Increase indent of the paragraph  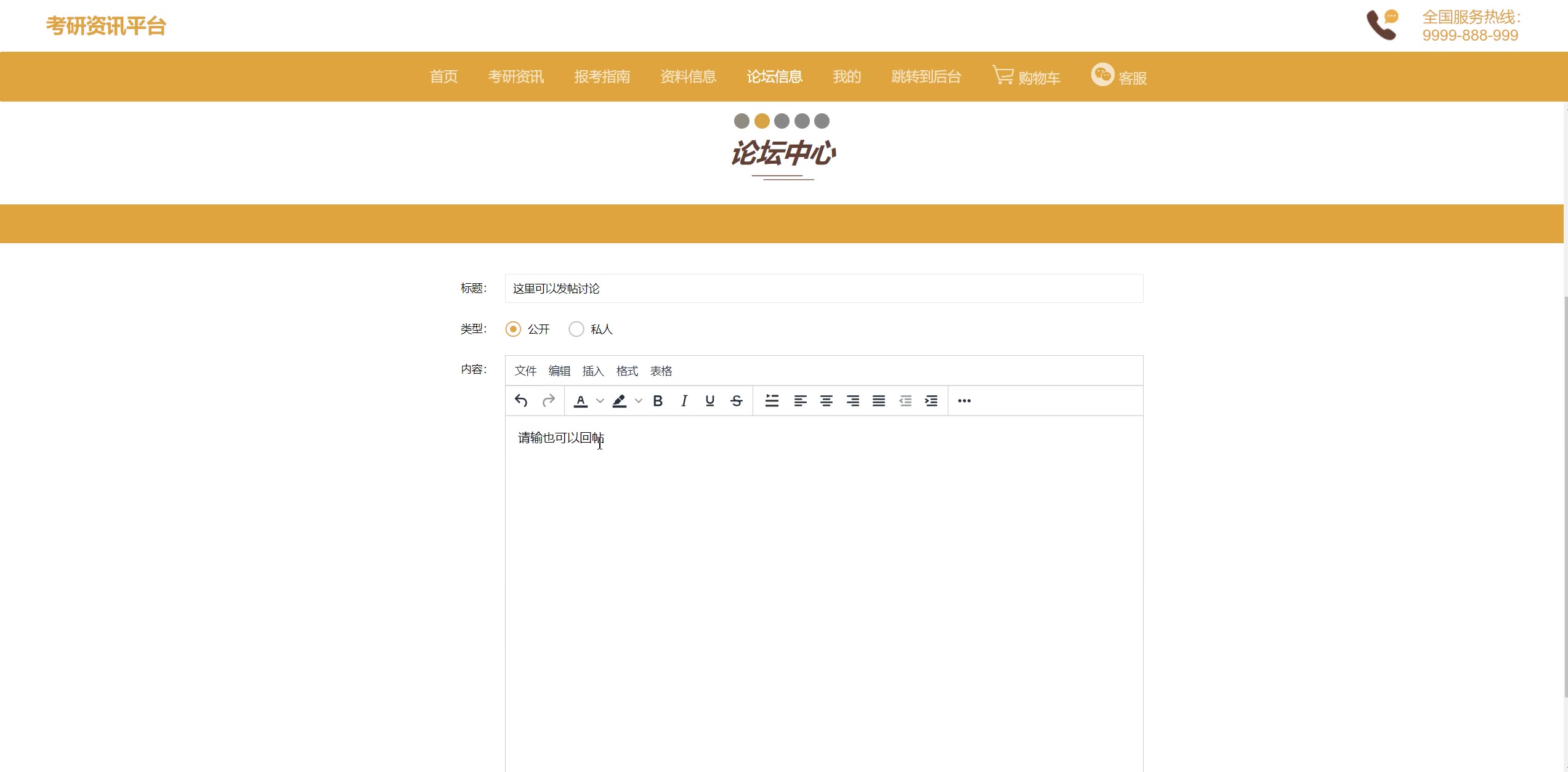pyautogui.click(x=931, y=401)
